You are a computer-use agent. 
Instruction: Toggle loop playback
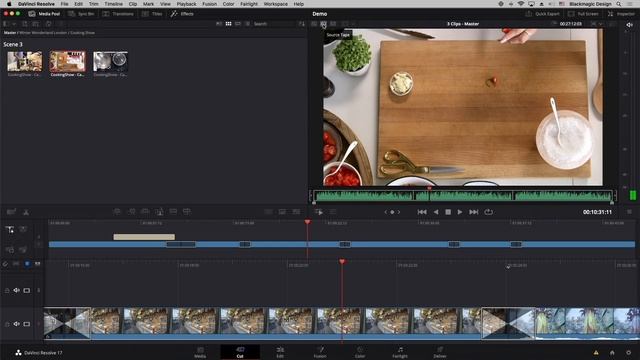489,212
